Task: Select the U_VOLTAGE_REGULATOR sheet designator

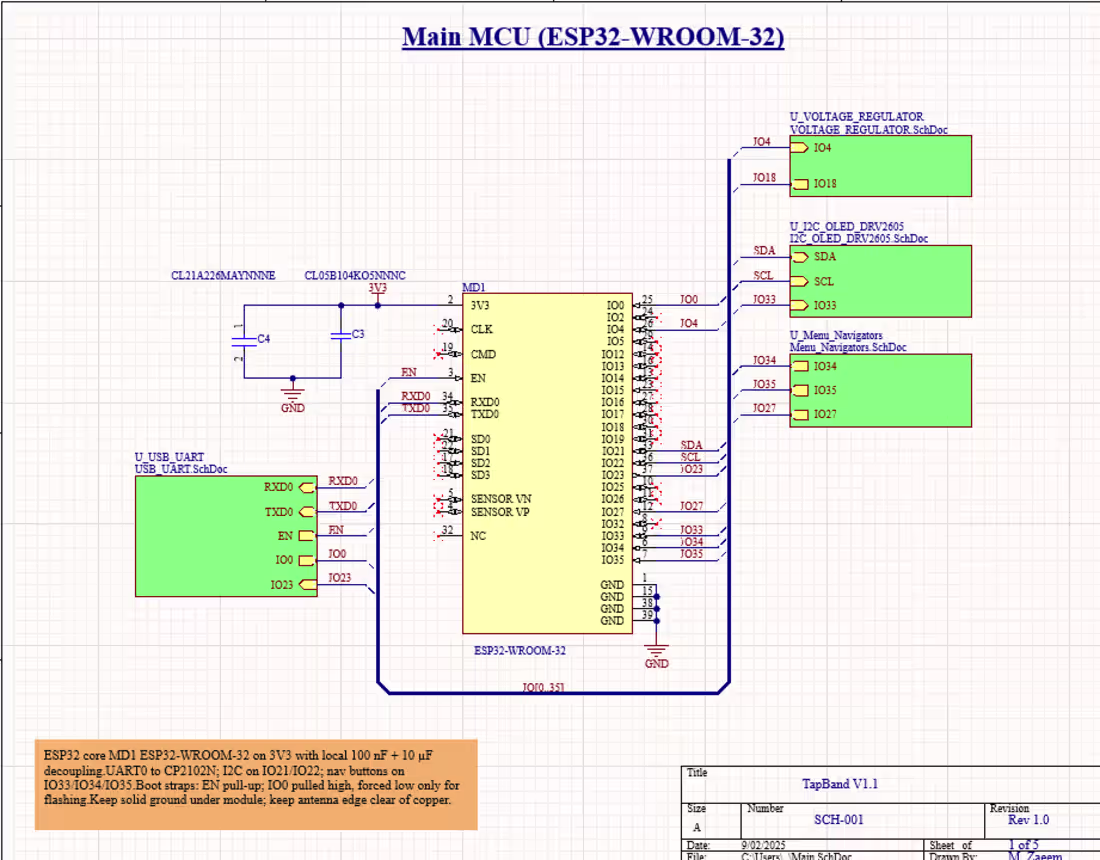Action: click(856, 116)
